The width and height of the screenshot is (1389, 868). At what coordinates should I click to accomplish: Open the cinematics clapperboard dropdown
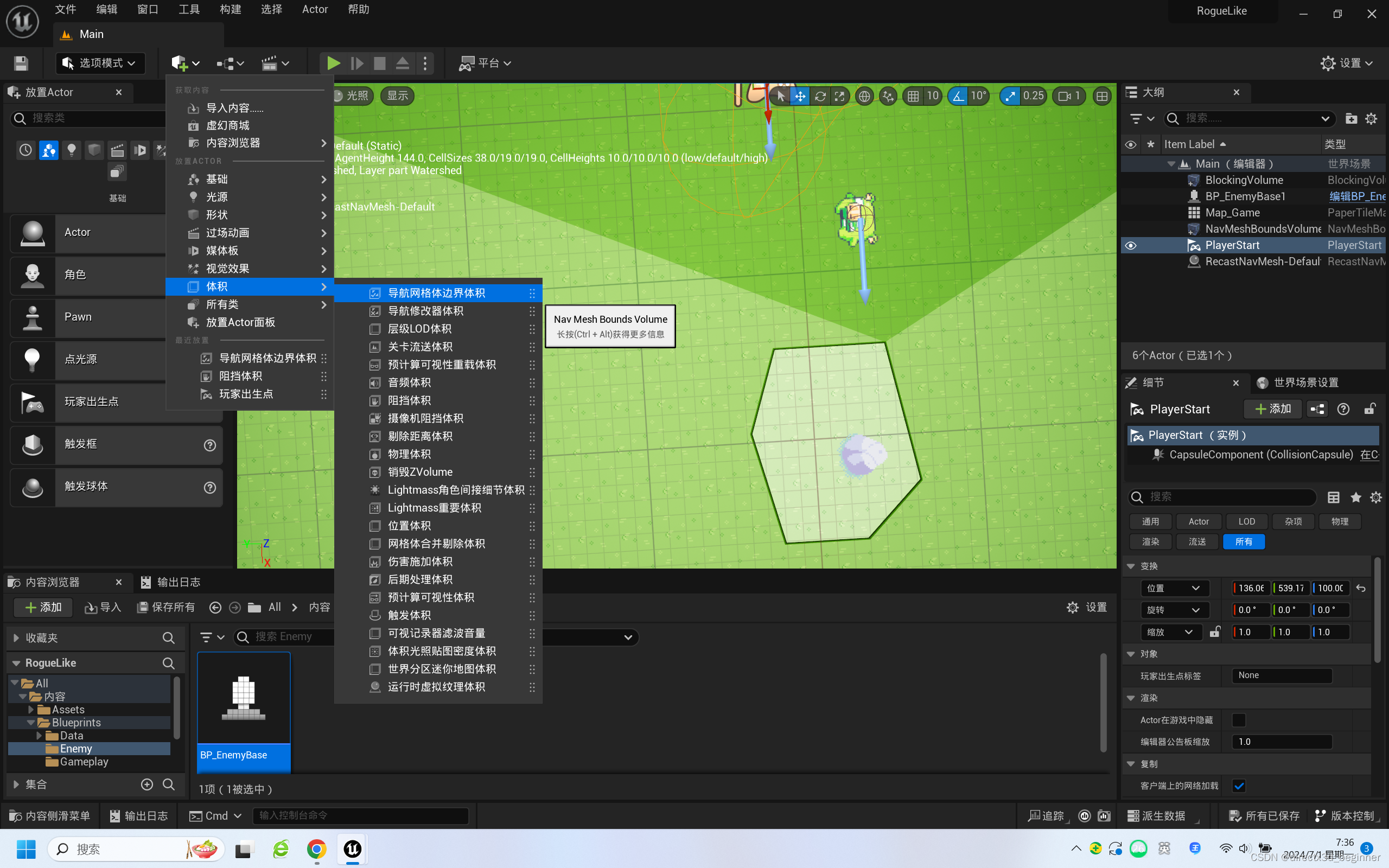(x=275, y=63)
